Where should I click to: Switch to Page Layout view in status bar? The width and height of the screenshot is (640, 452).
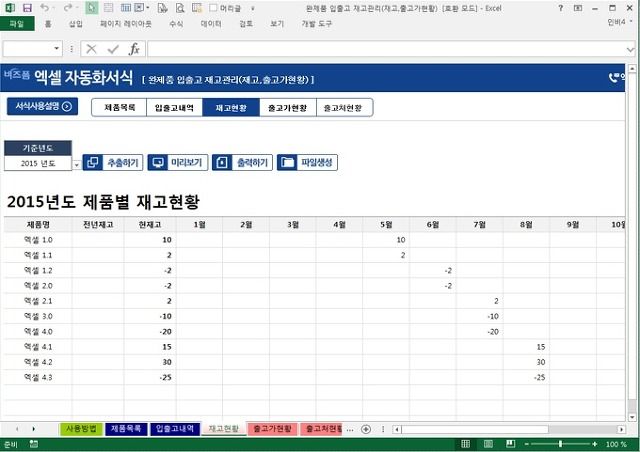pyautogui.click(x=488, y=444)
